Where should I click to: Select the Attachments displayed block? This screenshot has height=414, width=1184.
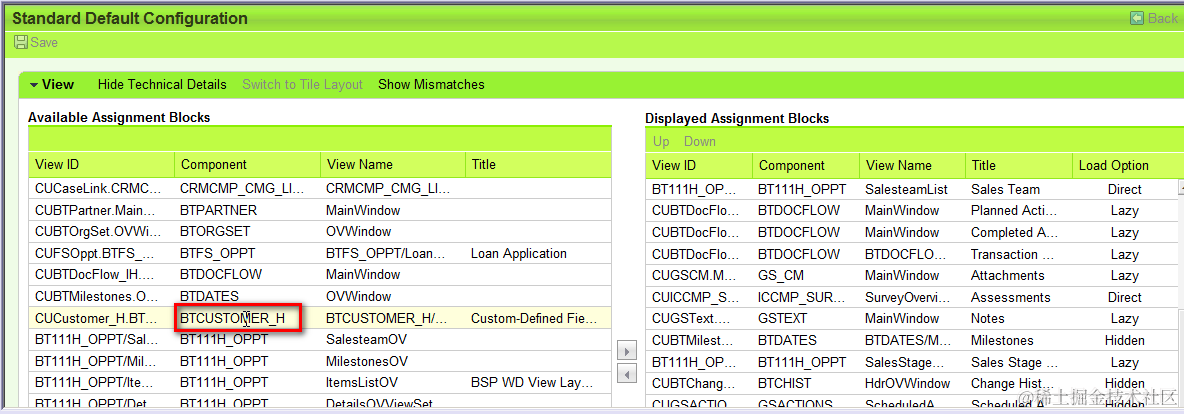(x=1018, y=275)
